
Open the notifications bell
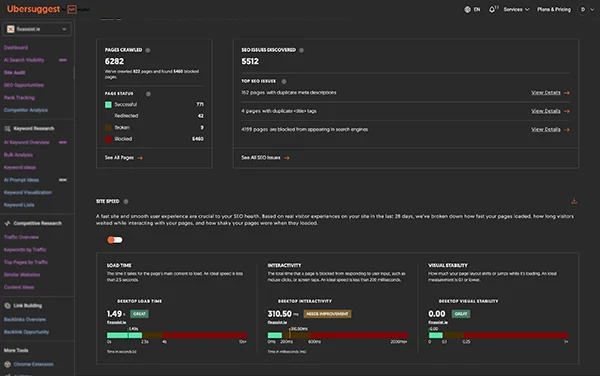(x=492, y=9)
